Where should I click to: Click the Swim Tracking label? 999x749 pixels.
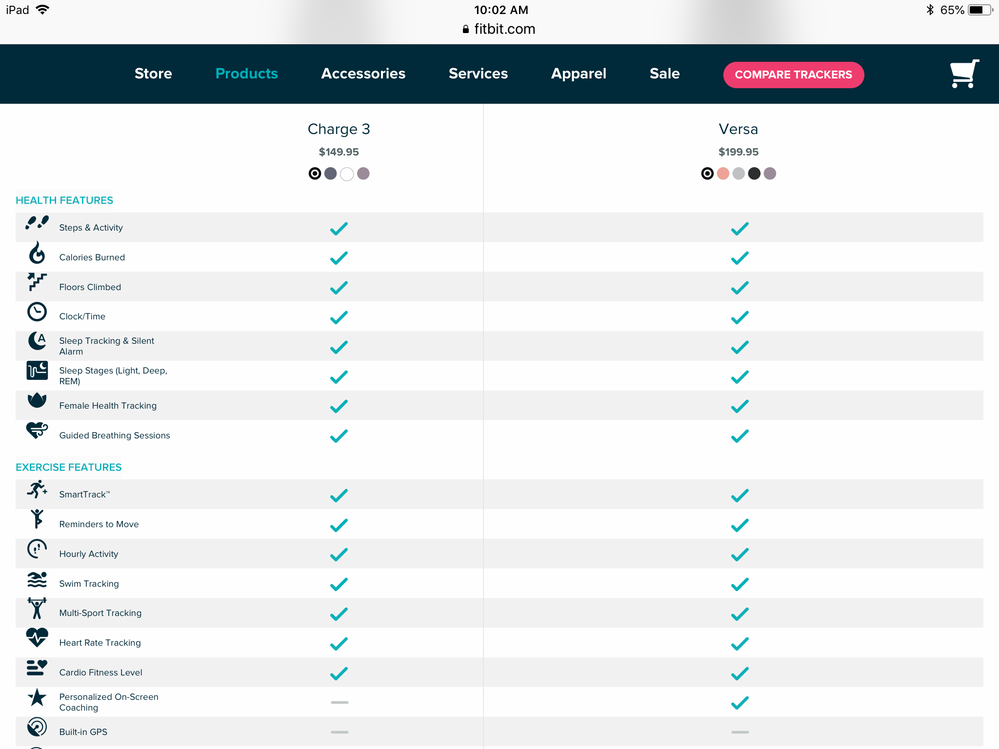pyautogui.click(x=89, y=583)
